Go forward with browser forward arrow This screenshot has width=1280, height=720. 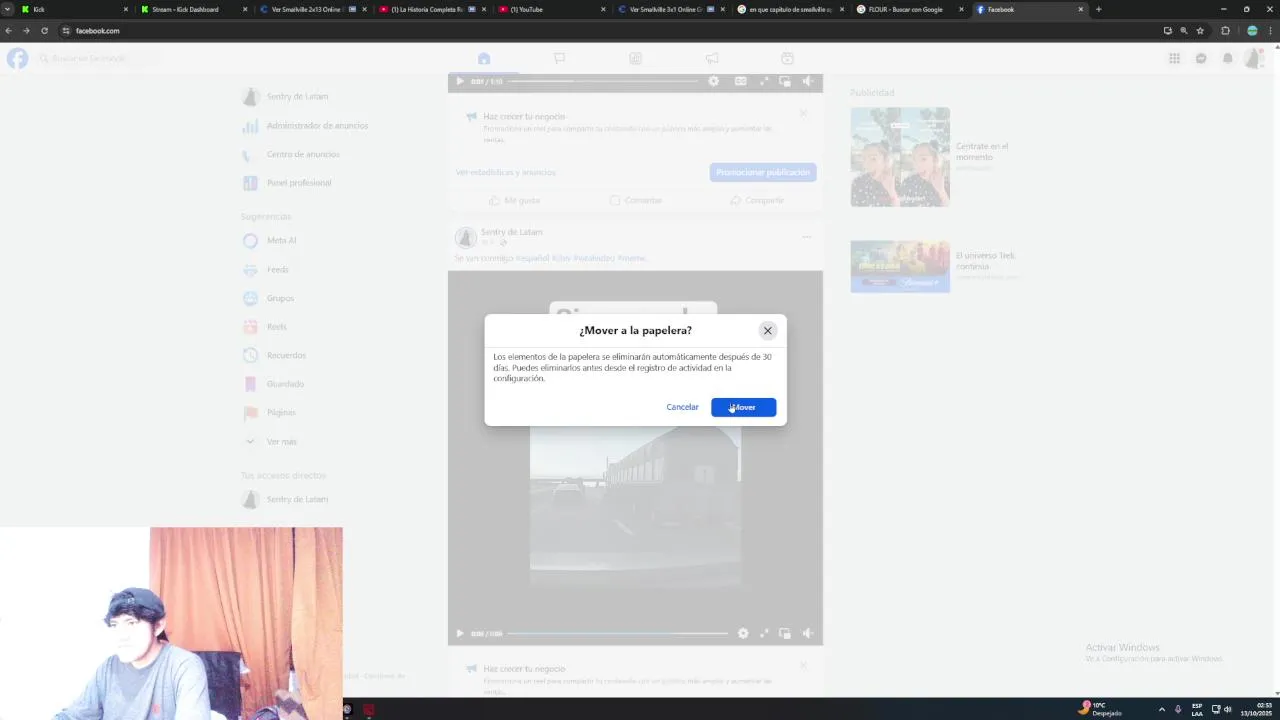[26, 31]
